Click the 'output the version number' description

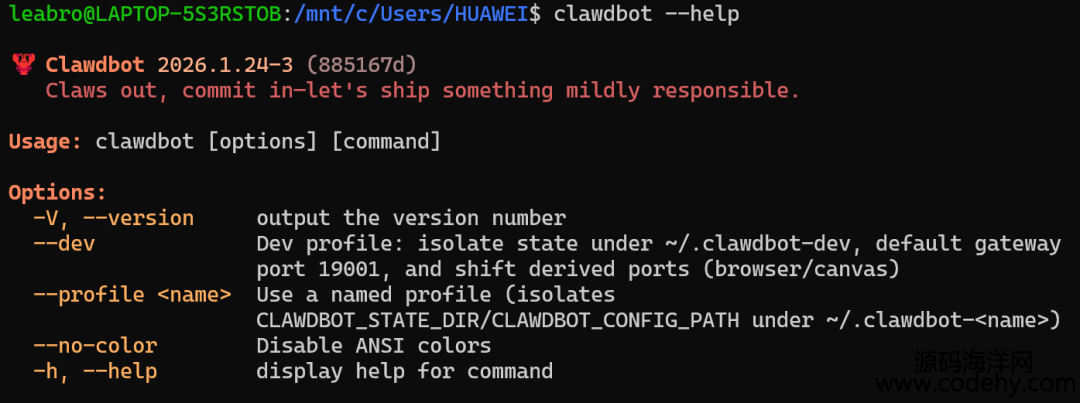pyautogui.click(x=411, y=218)
